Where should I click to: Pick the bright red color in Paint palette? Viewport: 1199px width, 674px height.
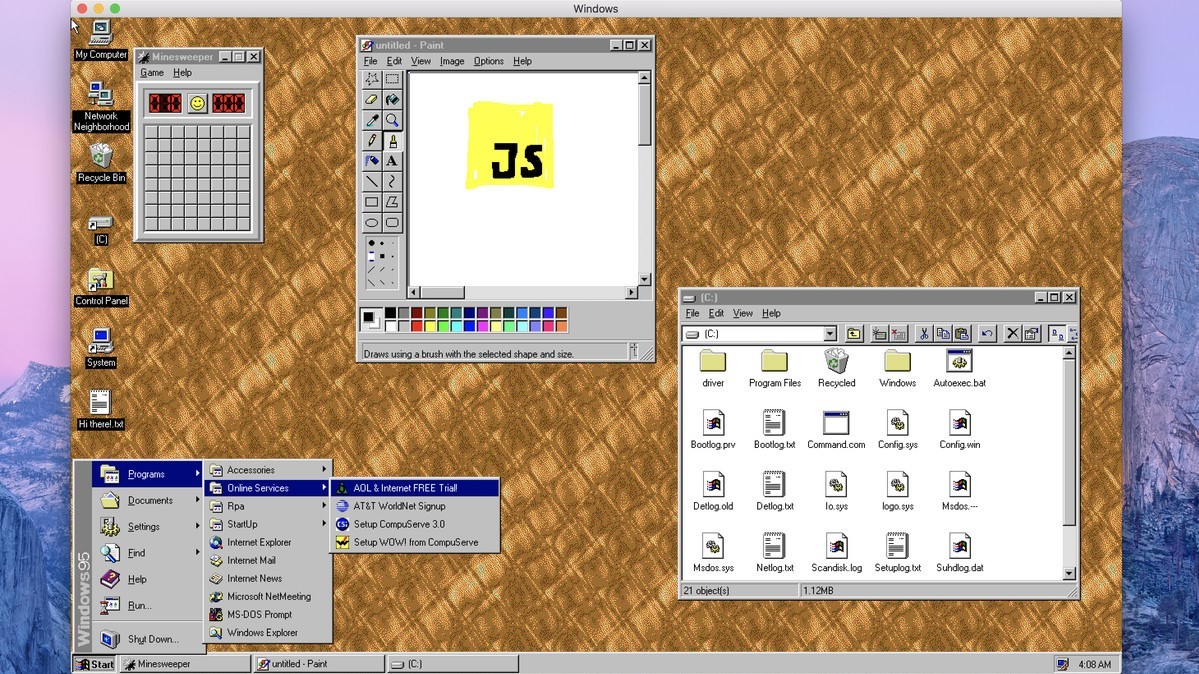click(x=417, y=327)
